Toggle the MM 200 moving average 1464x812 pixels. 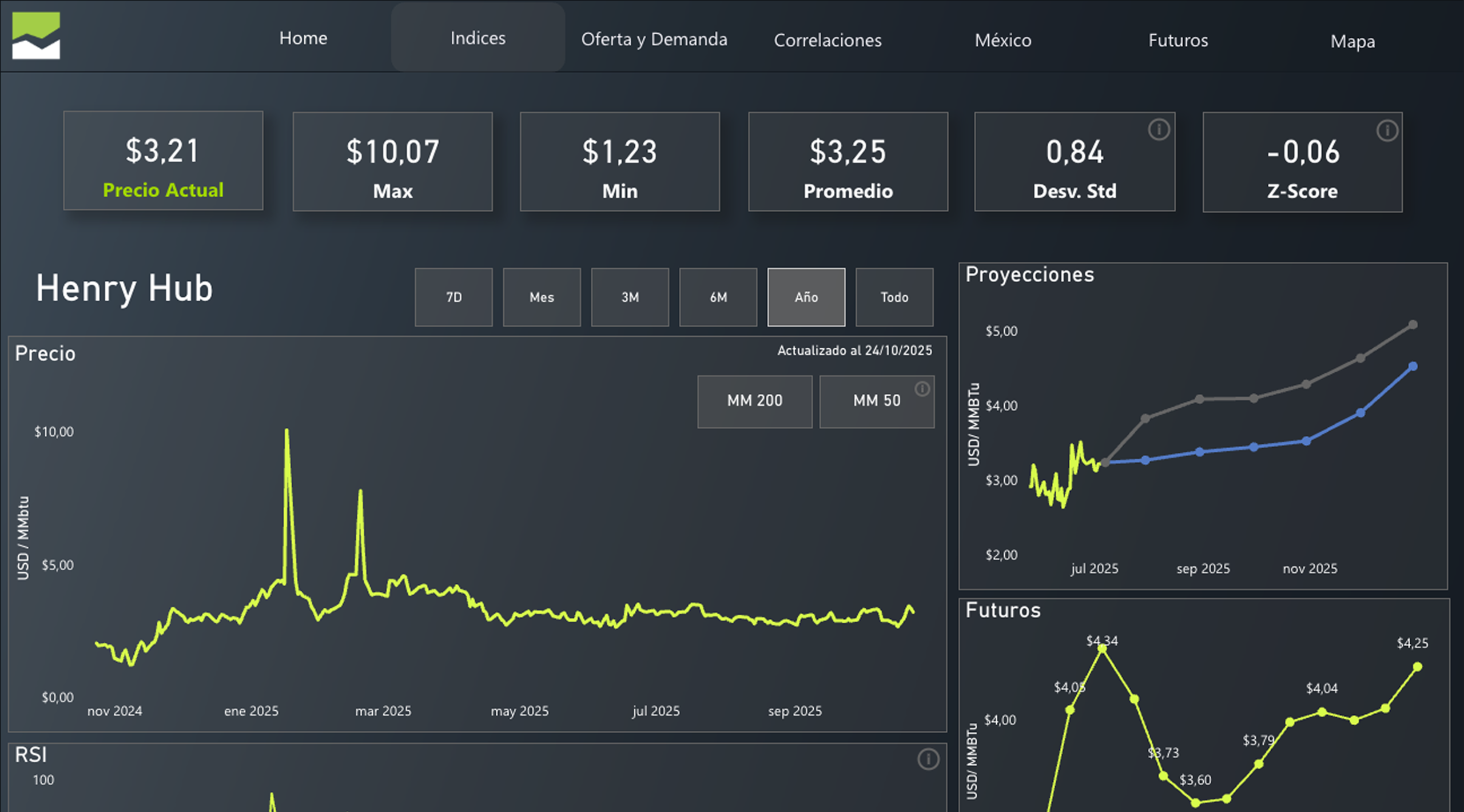point(754,401)
